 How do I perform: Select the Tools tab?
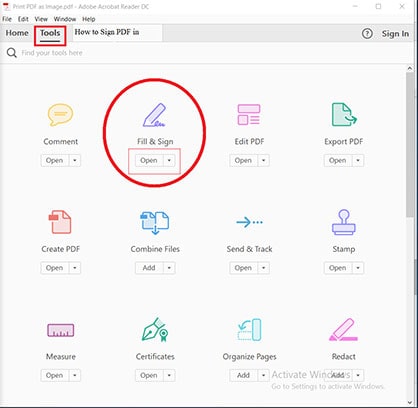click(x=50, y=33)
